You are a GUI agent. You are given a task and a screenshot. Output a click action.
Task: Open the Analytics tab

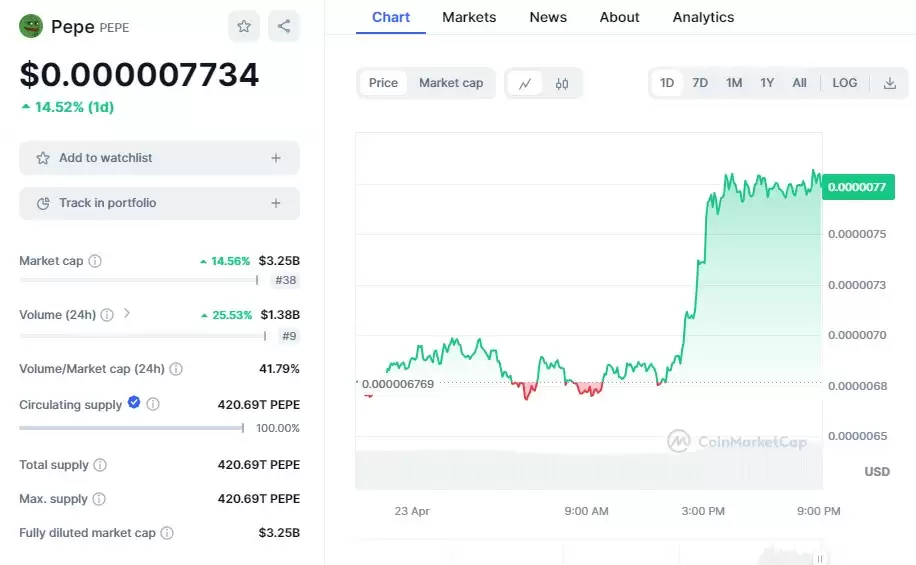coord(703,17)
